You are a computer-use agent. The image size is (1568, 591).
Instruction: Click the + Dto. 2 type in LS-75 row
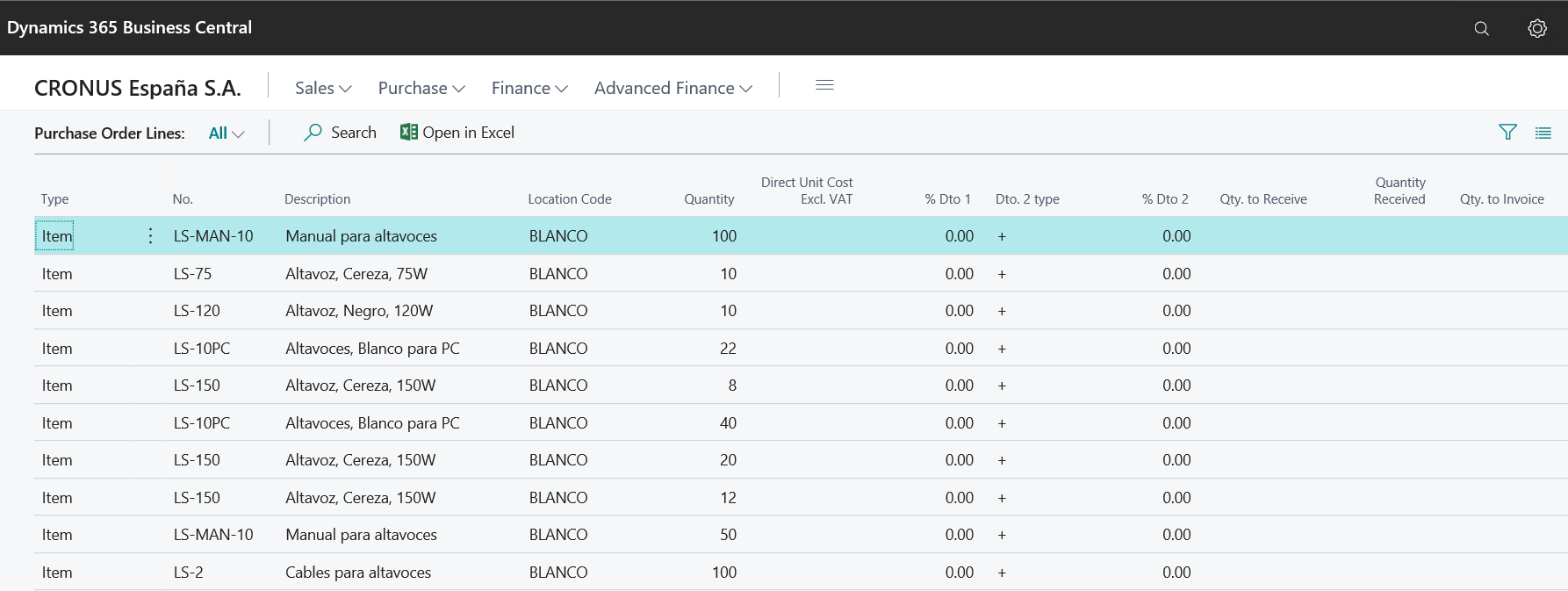click(x=1002, y=274)
